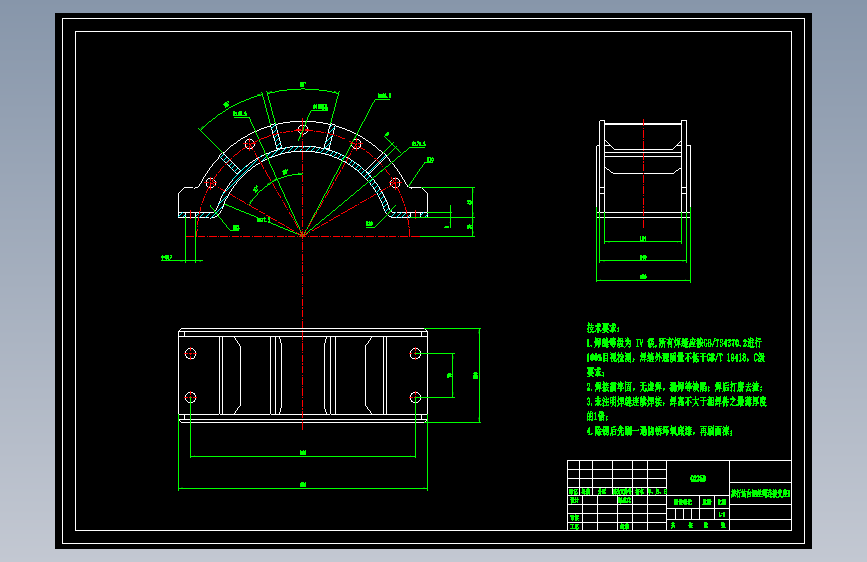Screen dimensions: 867x562
Task: Select the widest dimension under the side view
Action: 643,276
